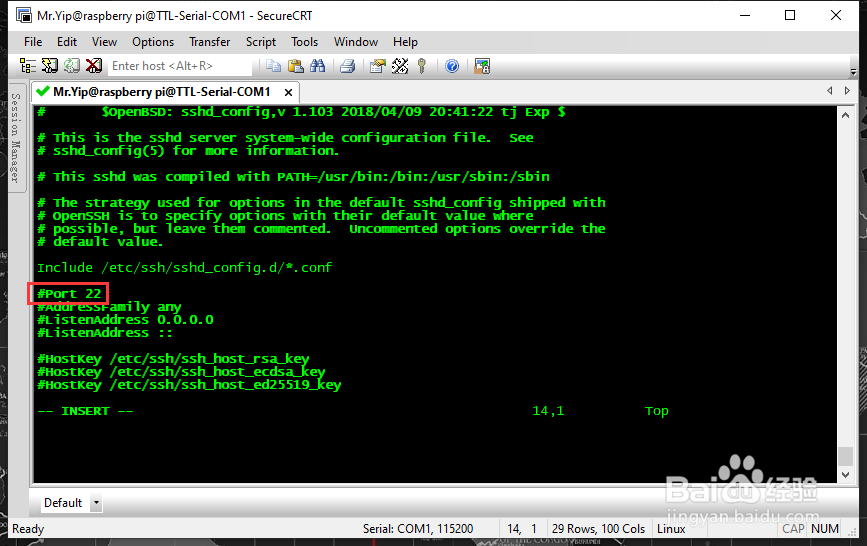867x546 pixels.
Task: Open the Window menu
Action: click(x=356, y=42)
